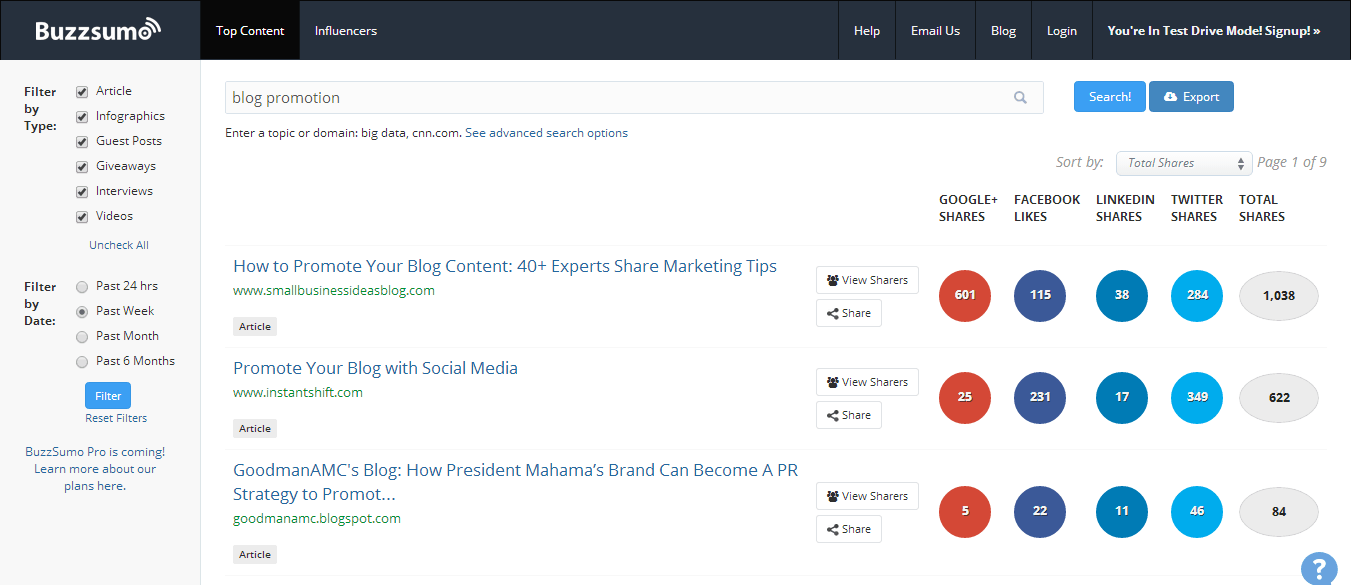Image resolution: width=1351 pixels, height=585 pixels.
Task: Click the Total Shares bubble showing 1,038
Action: pyautogui.click(x=1278, y=295)
